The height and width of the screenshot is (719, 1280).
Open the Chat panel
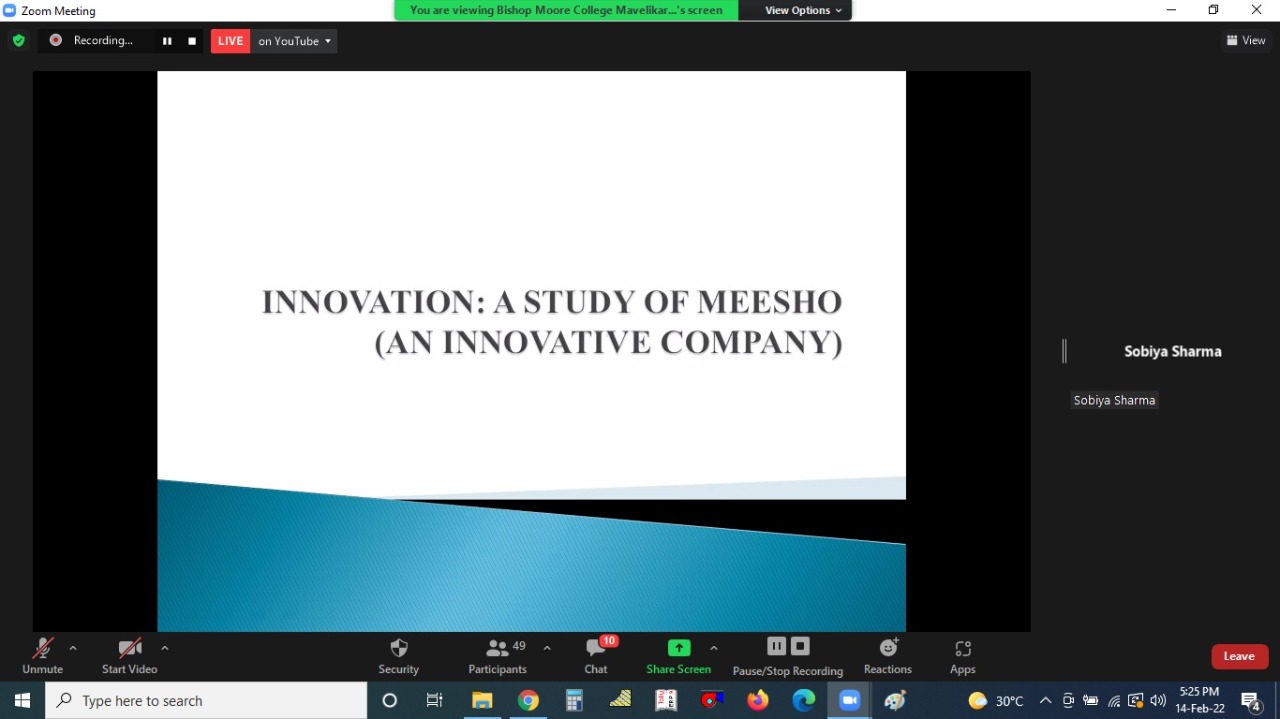[x=596, y=656]
